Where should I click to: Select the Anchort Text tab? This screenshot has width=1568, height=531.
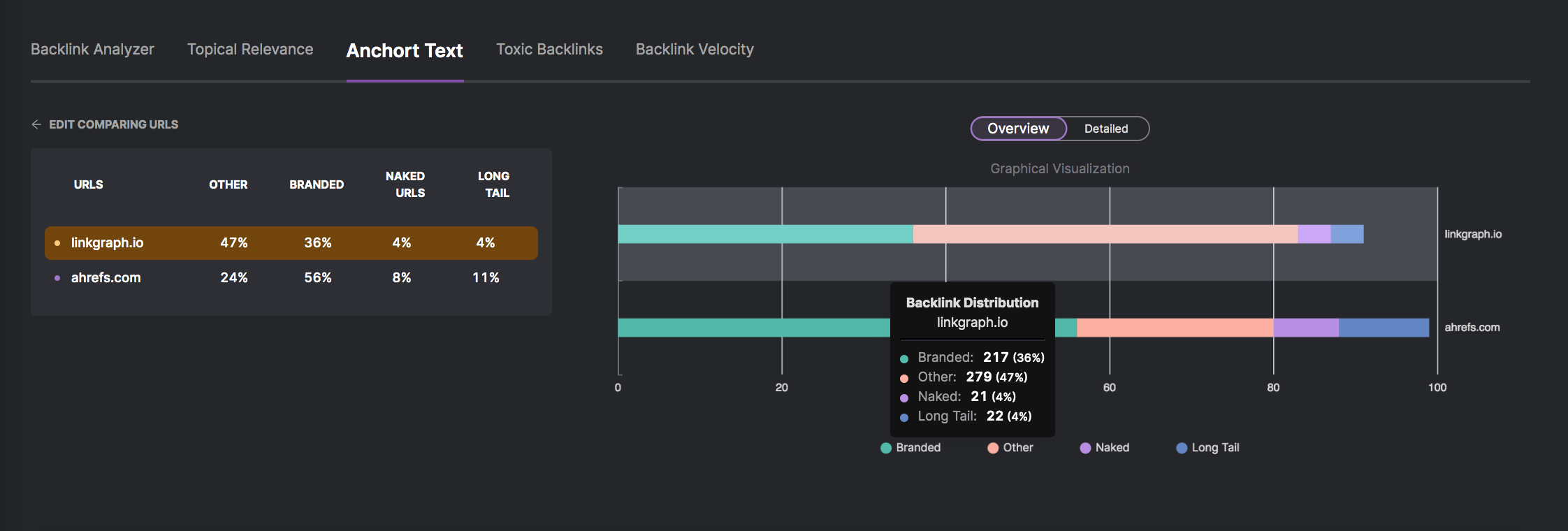click(x=405, y=50)
